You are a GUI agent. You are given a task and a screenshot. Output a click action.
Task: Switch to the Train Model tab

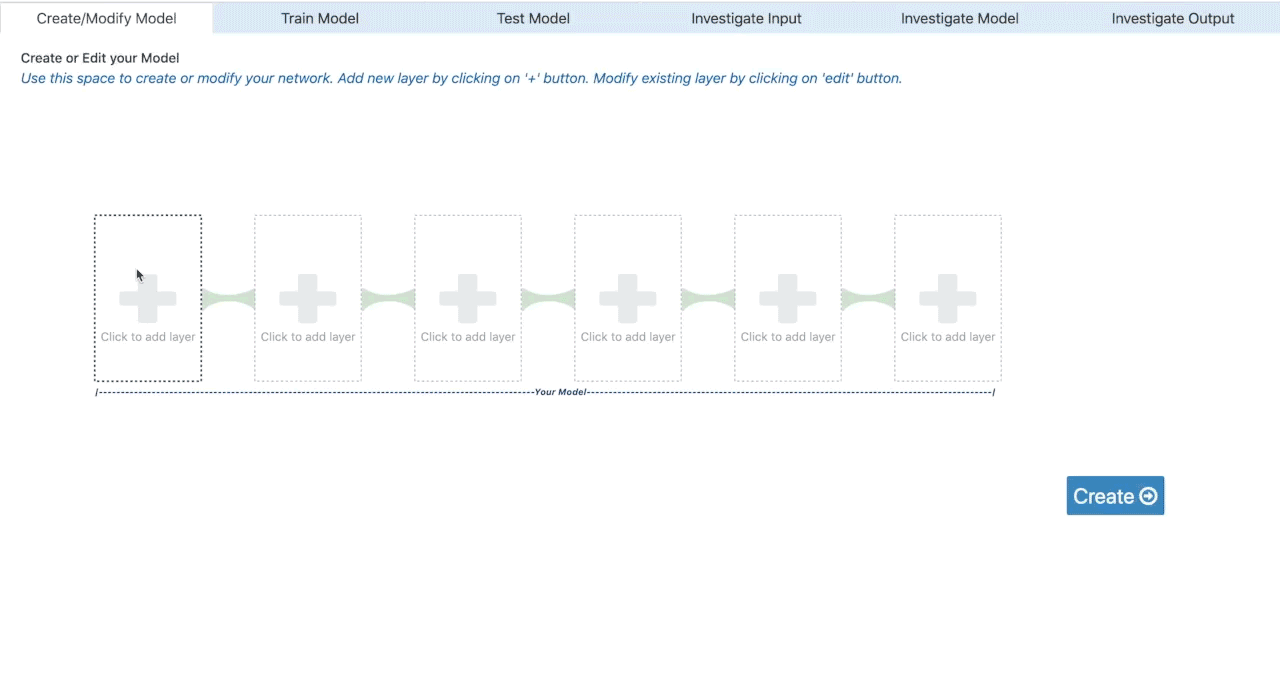[320, 18]
